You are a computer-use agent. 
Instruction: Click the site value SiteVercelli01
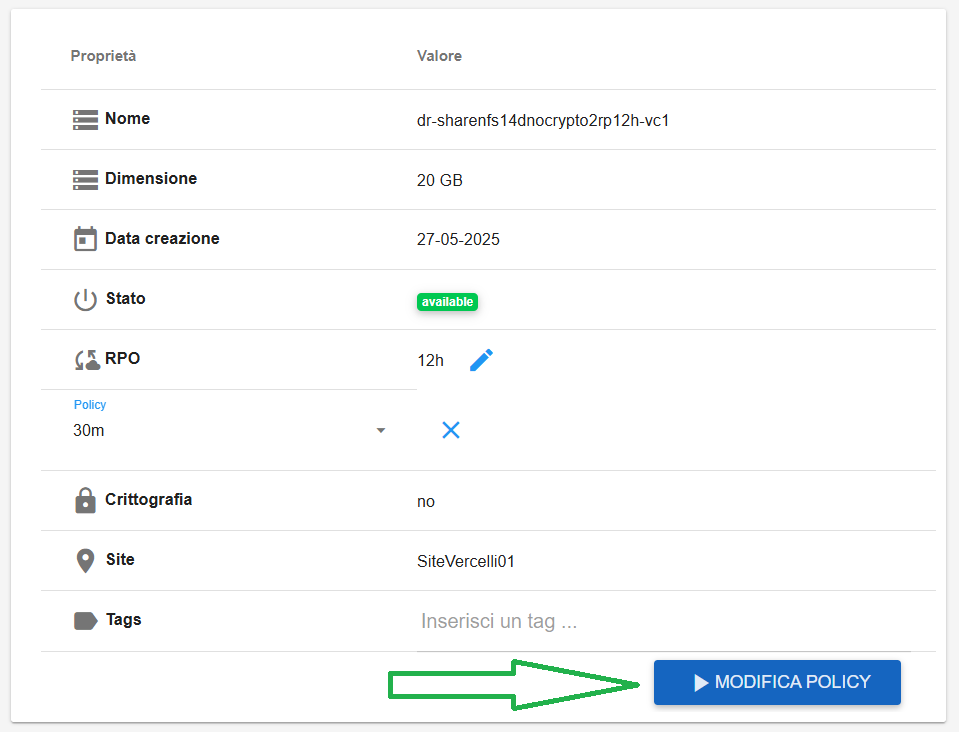[466, 561]
